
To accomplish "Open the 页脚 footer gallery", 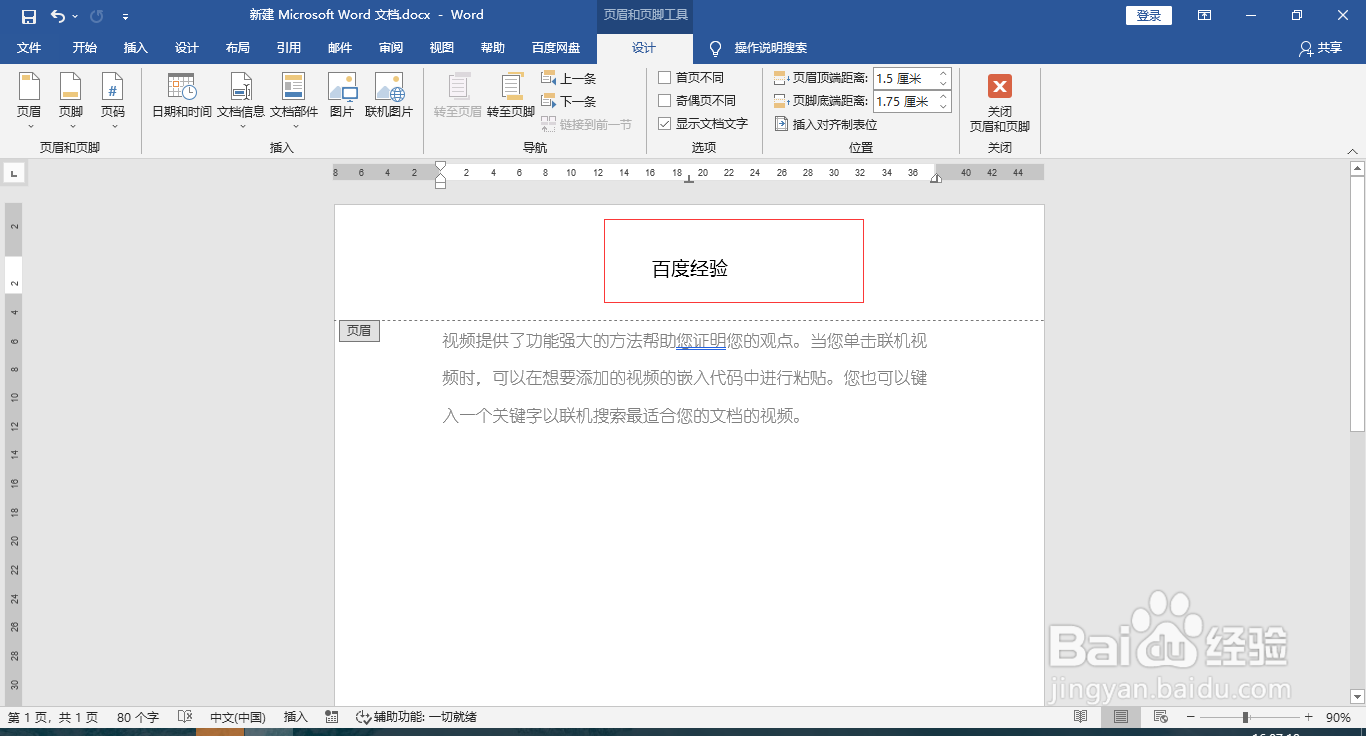I will point(70,101).
